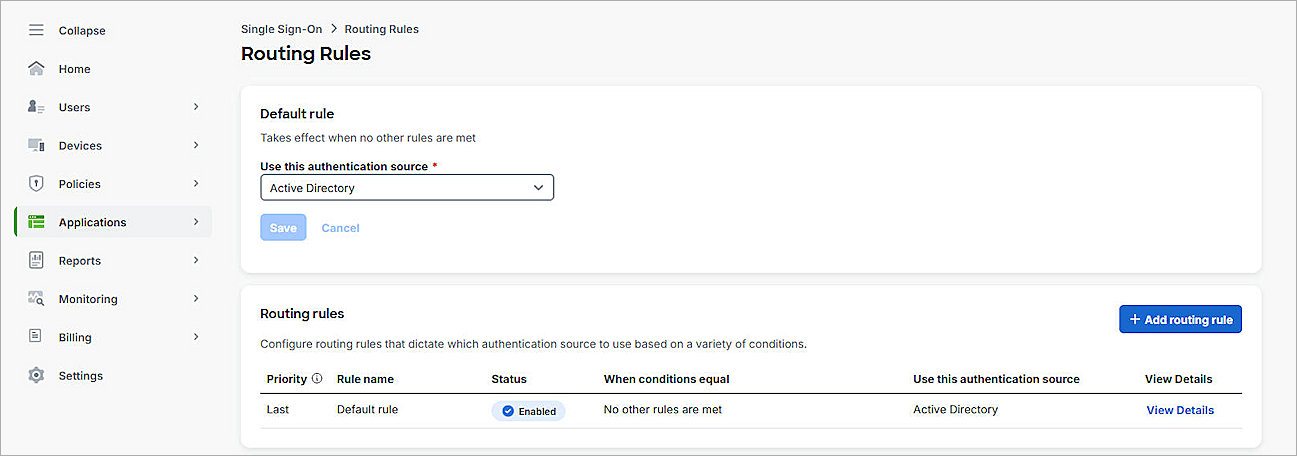Open the authentication source dropdown
The width and height of the screenshot is (1297, 456).
tap(406, 188)
